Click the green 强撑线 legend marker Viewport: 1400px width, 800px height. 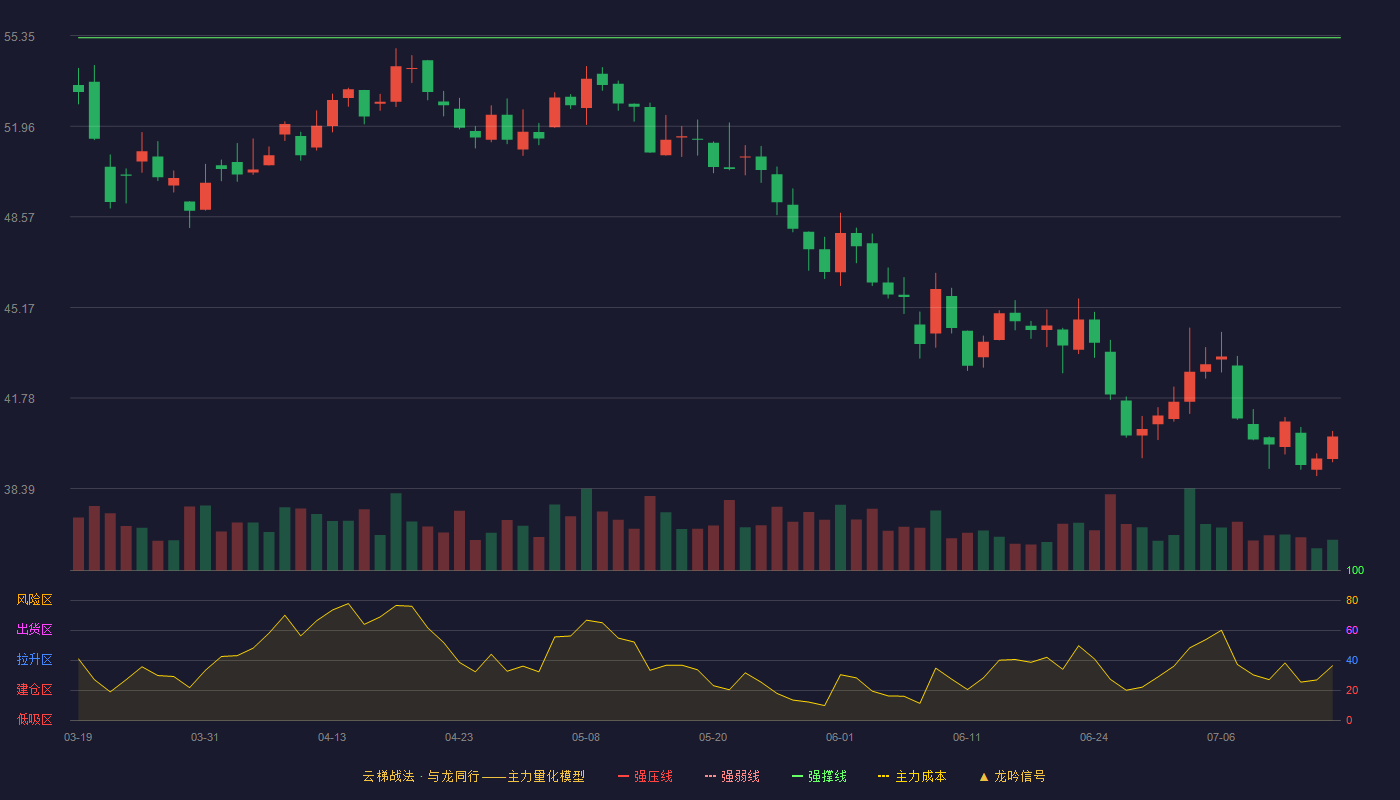[x=798, y=776]
